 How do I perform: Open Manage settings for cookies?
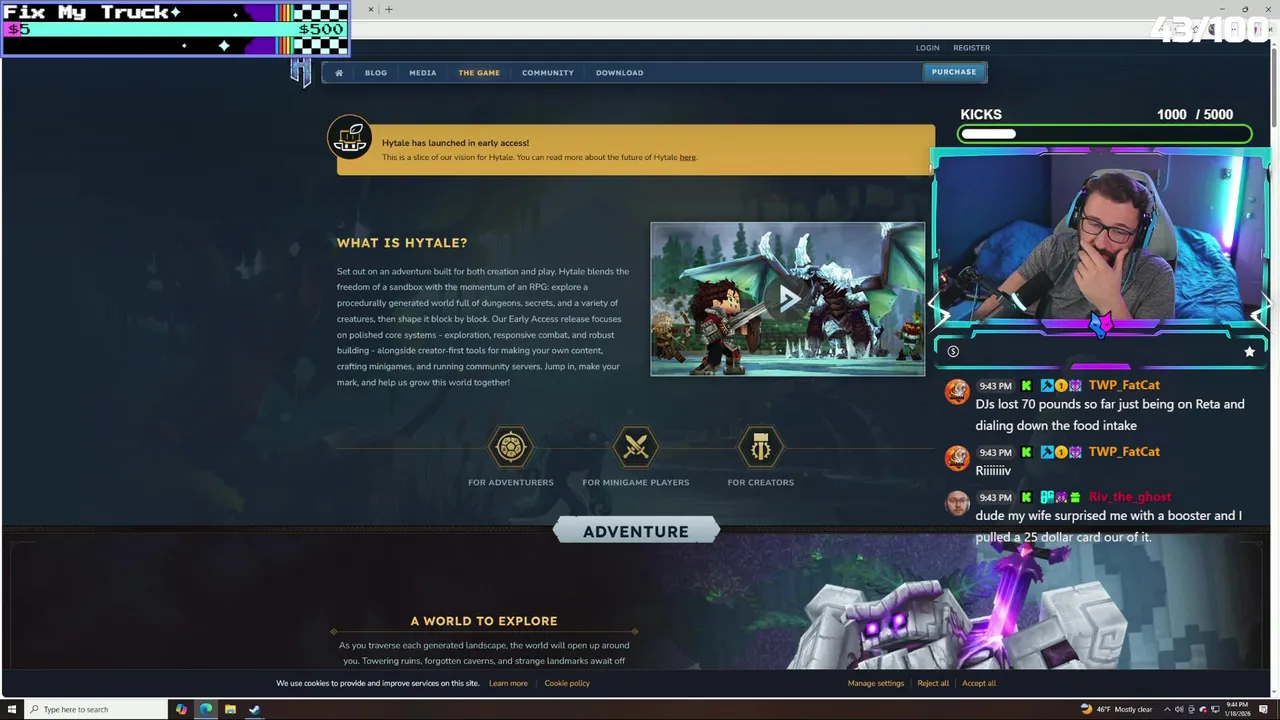click(876, 683)
